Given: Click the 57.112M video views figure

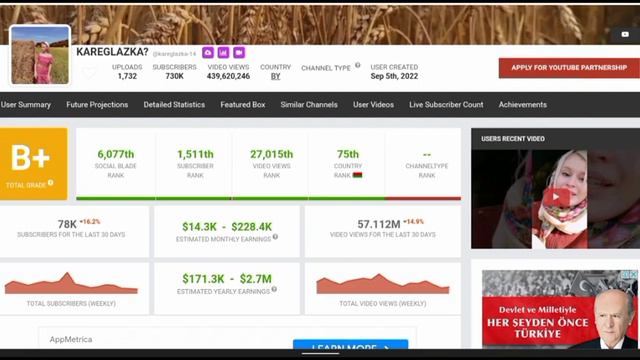Looking at the screenshot, I should (x=379, y=224).
